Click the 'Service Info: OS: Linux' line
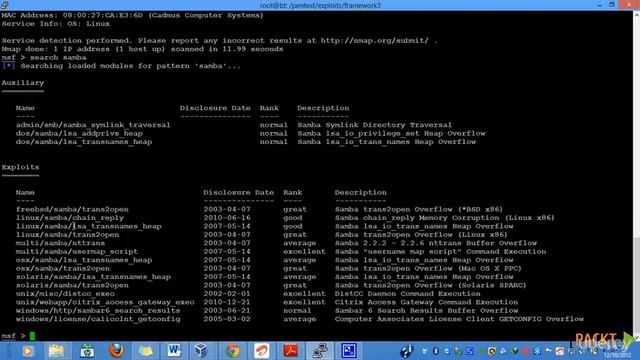The image size is (640, 360). 56,24
